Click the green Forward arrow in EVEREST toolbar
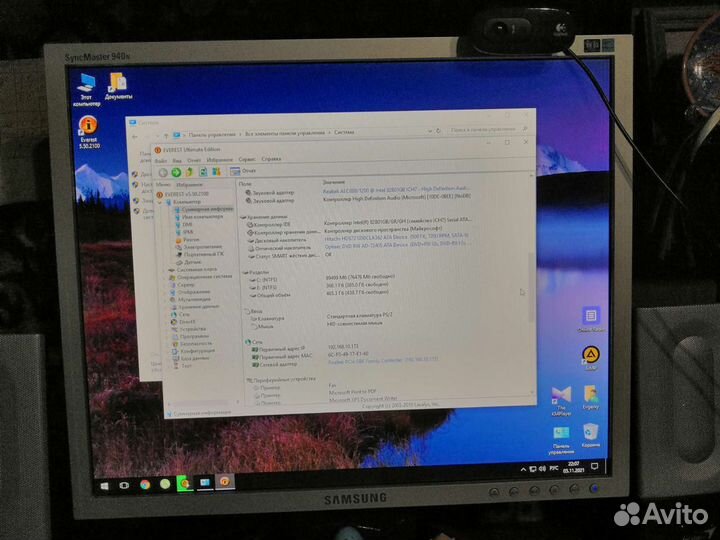This screenshot has height=540, width=720. coord(176,173)
